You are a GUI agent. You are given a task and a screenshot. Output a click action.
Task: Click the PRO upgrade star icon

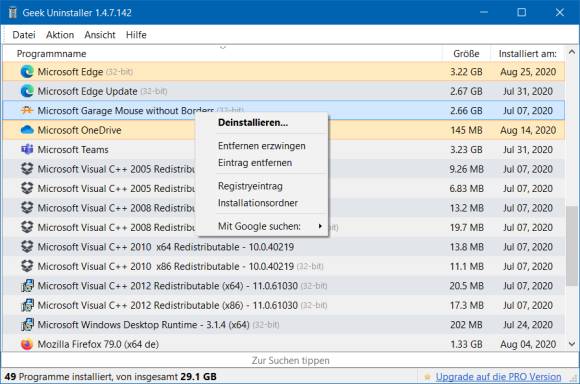point(427,377)
